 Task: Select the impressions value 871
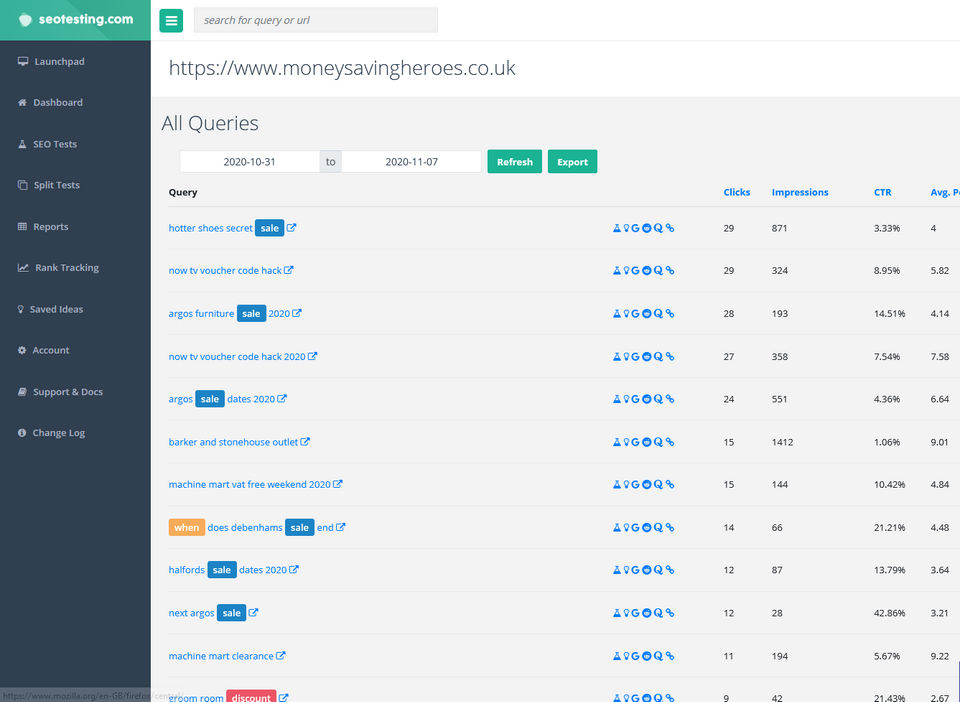coord(779,228)
